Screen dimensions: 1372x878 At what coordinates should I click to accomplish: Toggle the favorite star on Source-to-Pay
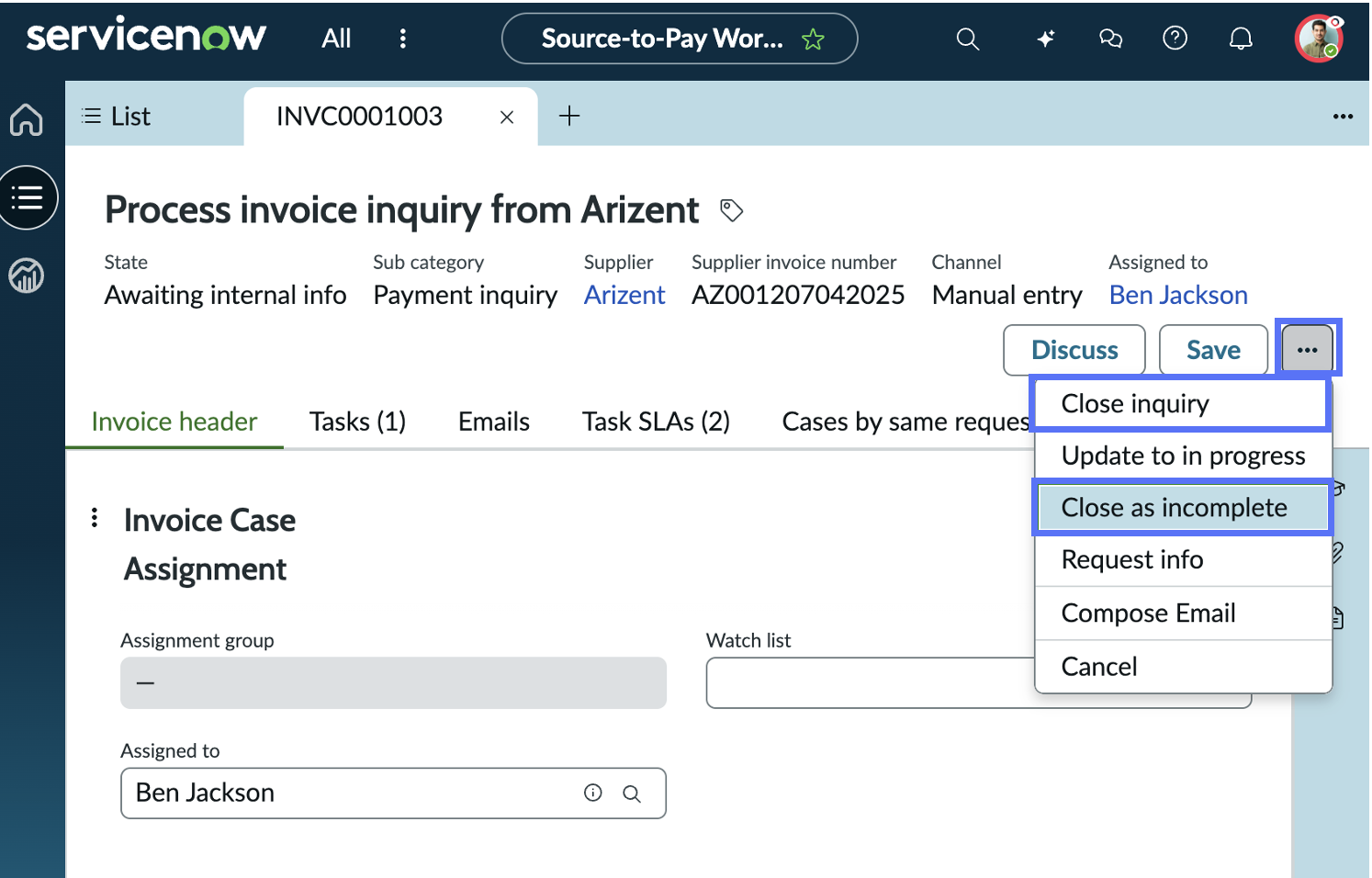[813, 39]
